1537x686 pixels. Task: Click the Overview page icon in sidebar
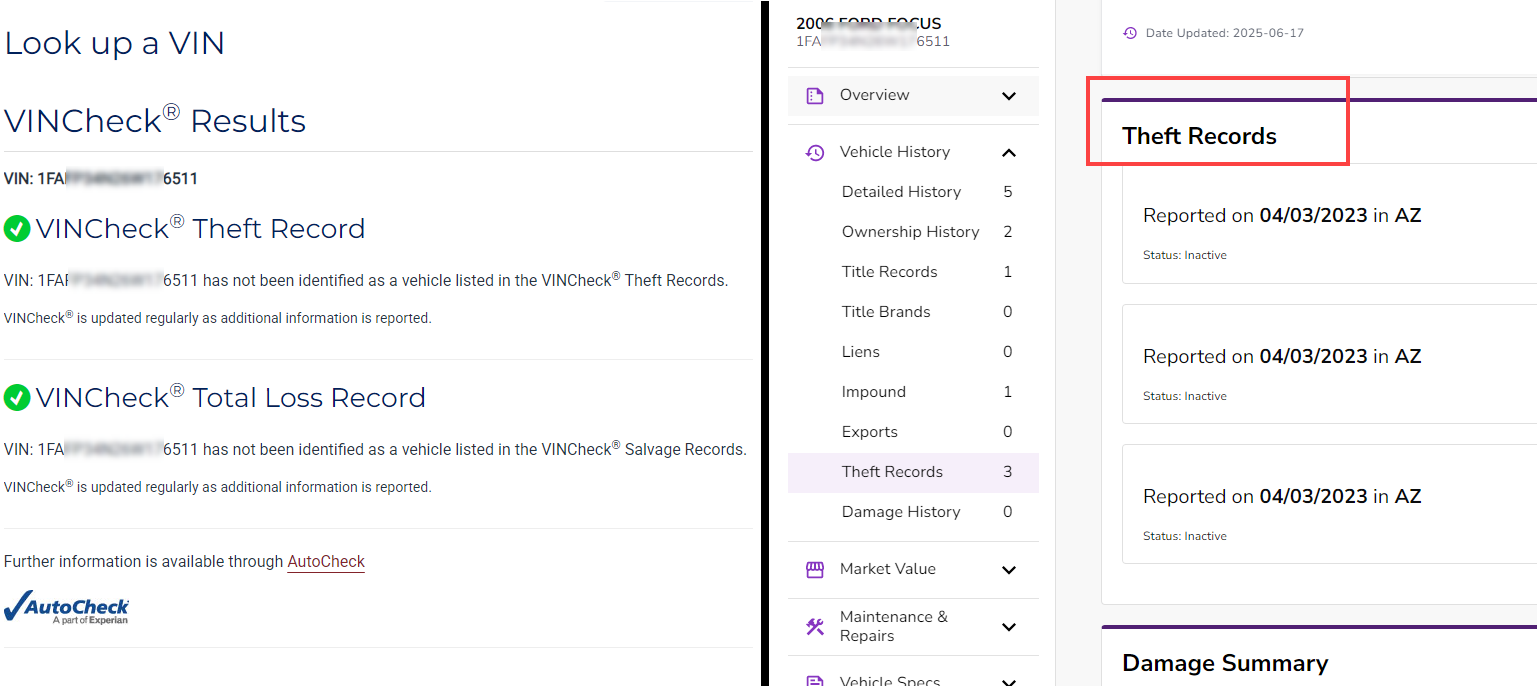coord(815,96)
